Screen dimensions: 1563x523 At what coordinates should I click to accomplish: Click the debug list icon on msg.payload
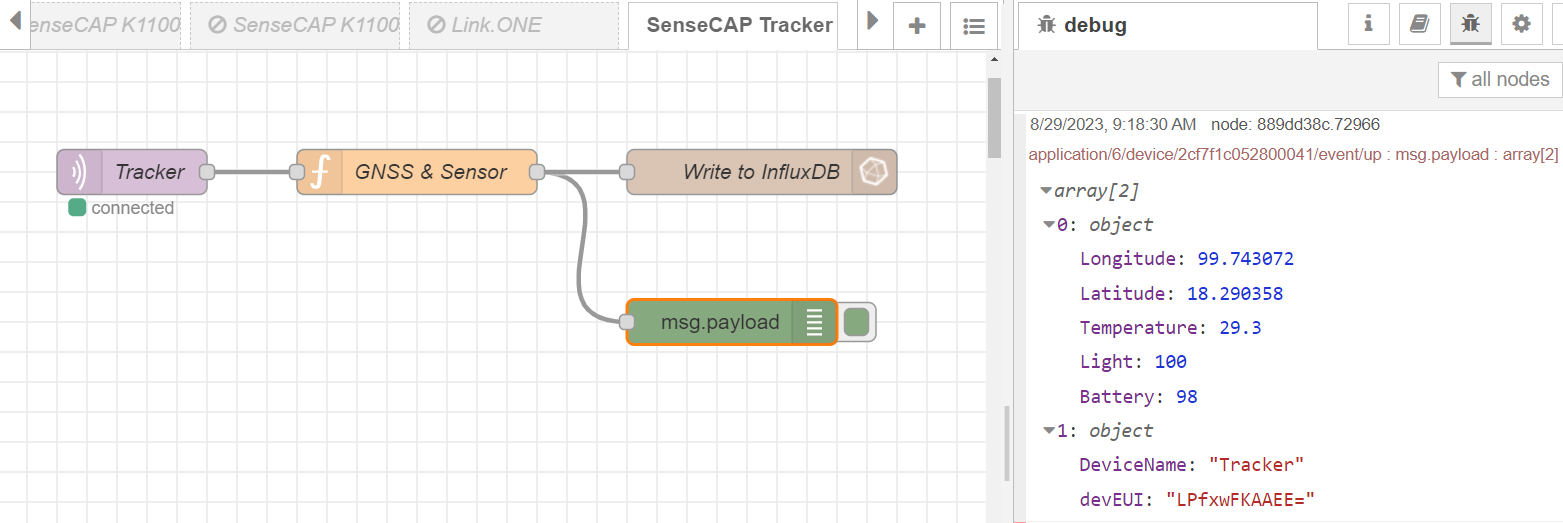tap(814, 322)
